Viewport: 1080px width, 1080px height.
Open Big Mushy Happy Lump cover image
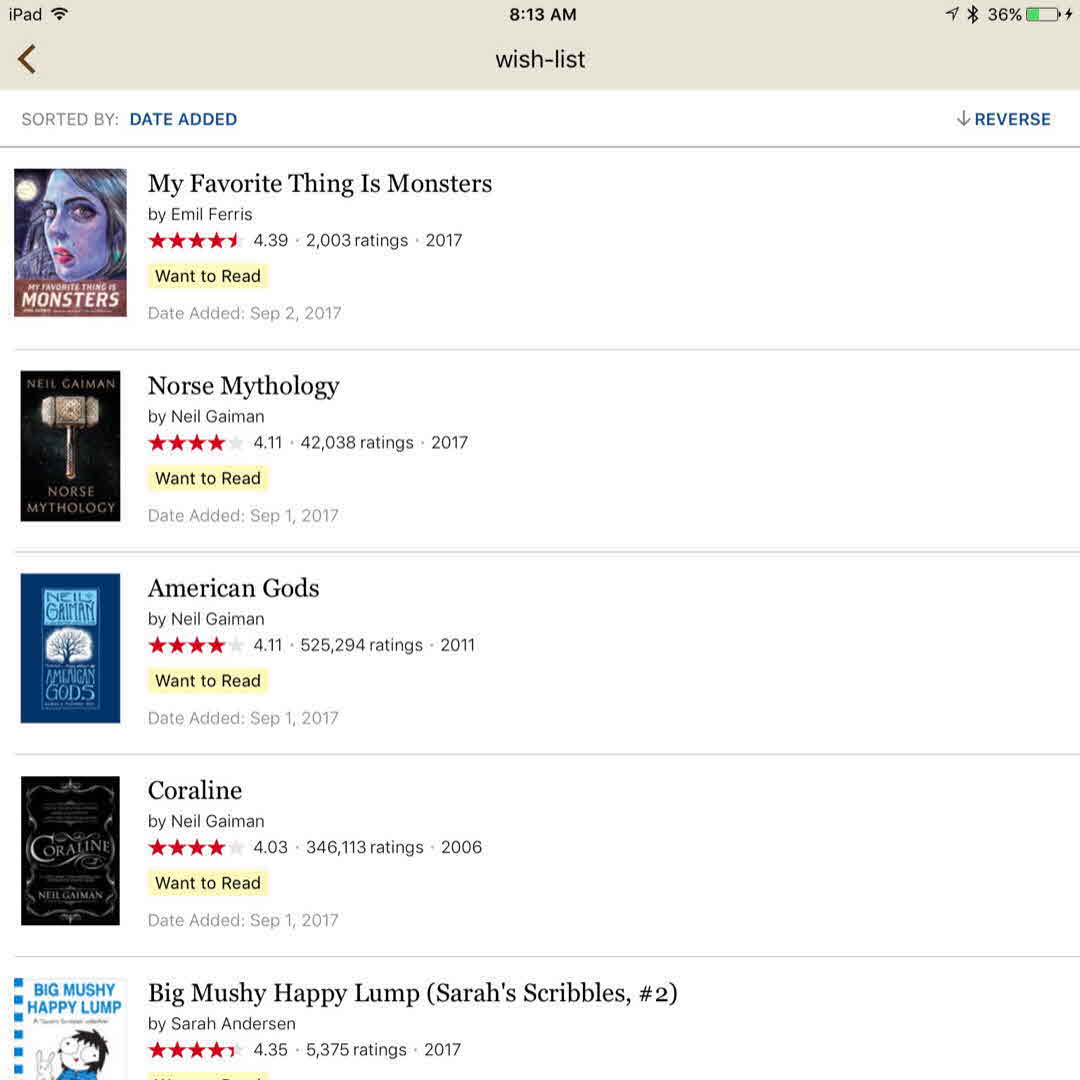70,1030
